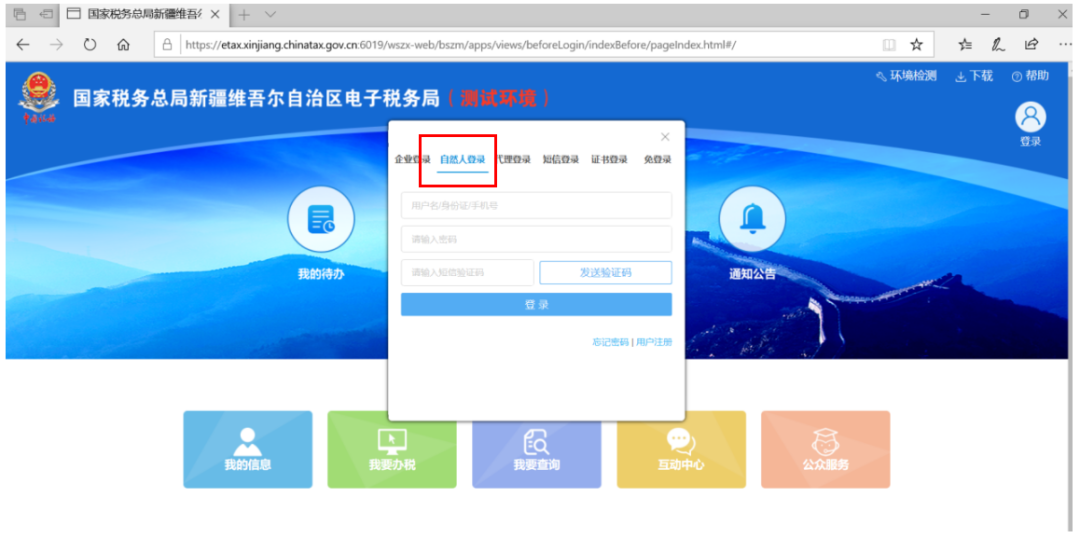Switch to the 证书登录 tab
Image resolution: width=1080 pixels, height=538 pixels.
coord(610,160)
